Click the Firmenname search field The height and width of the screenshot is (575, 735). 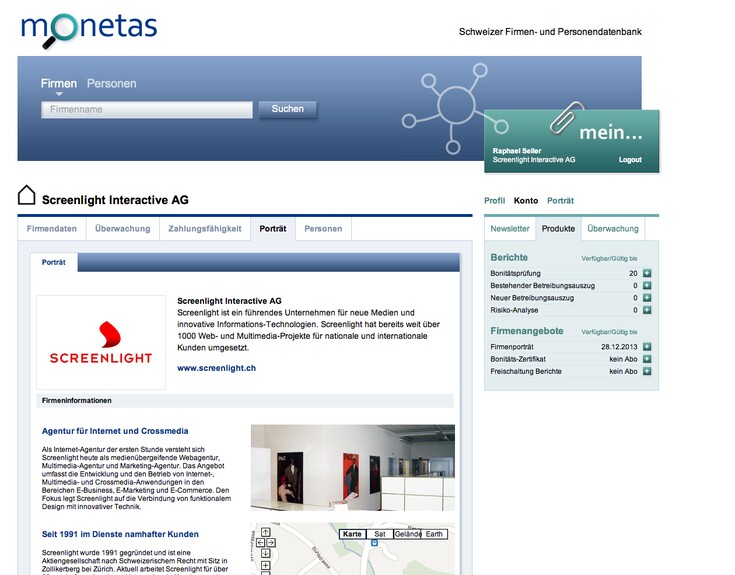tap(146, 110)
